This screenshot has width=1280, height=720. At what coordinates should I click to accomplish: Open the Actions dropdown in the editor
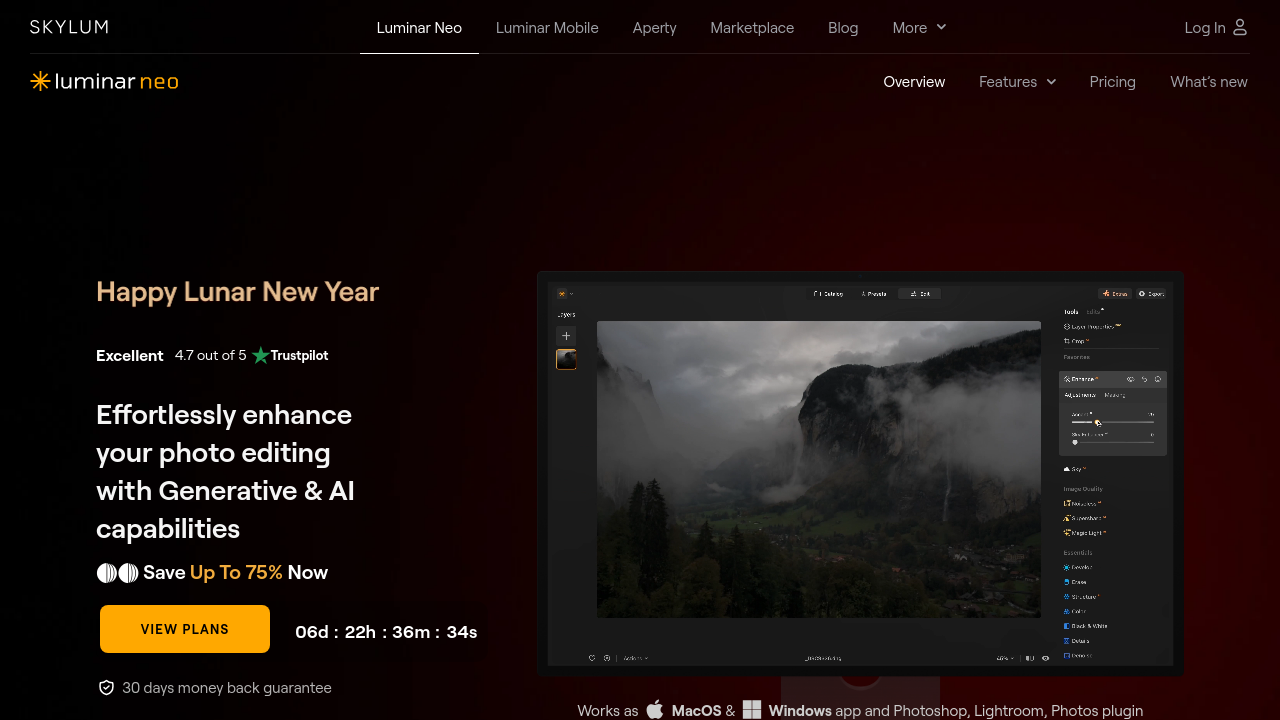point(635,658)
